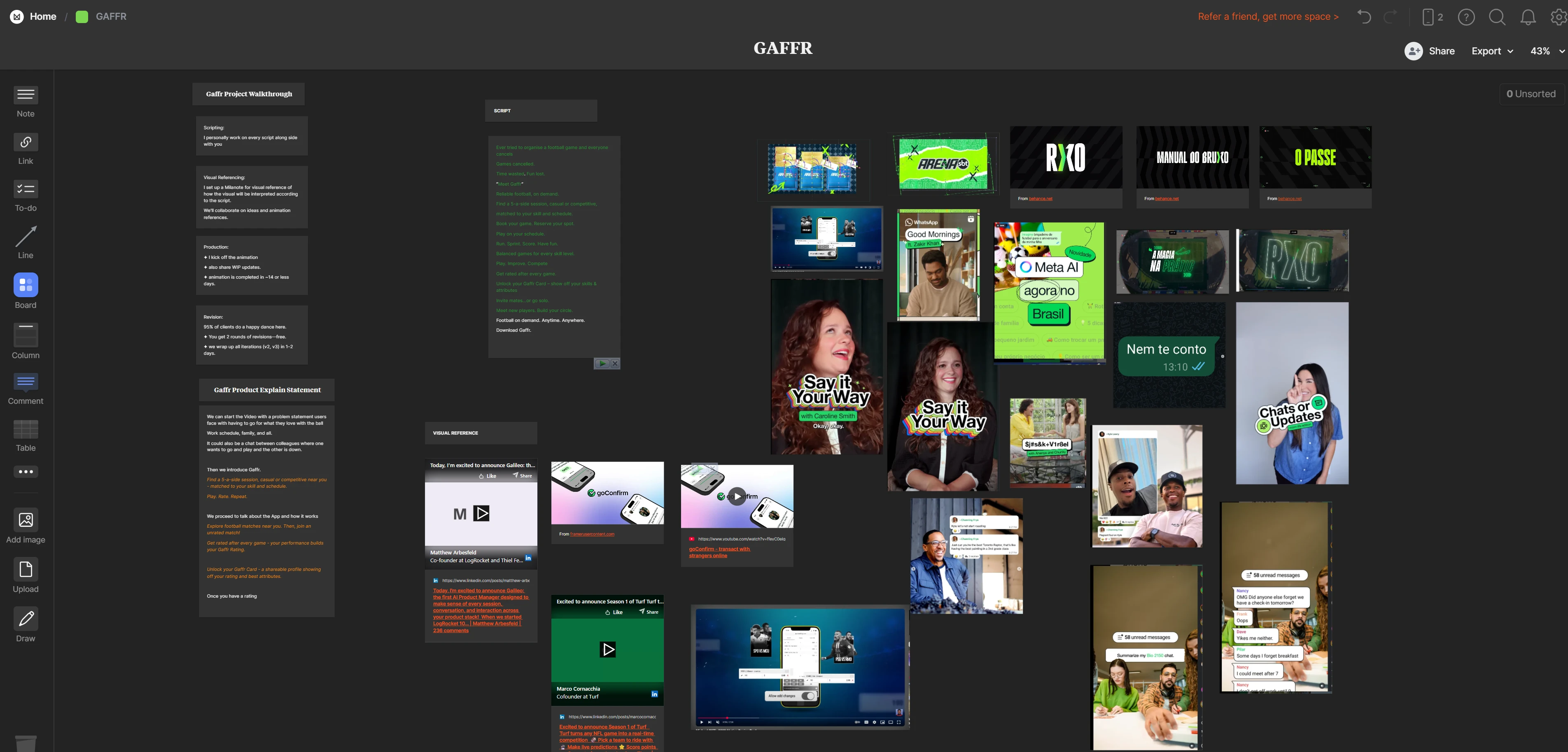Image resolution: width=1568 pixels, height=752 pixels.
Task: Open the 43% zoom dropdown
Action: click(1545, 51)
